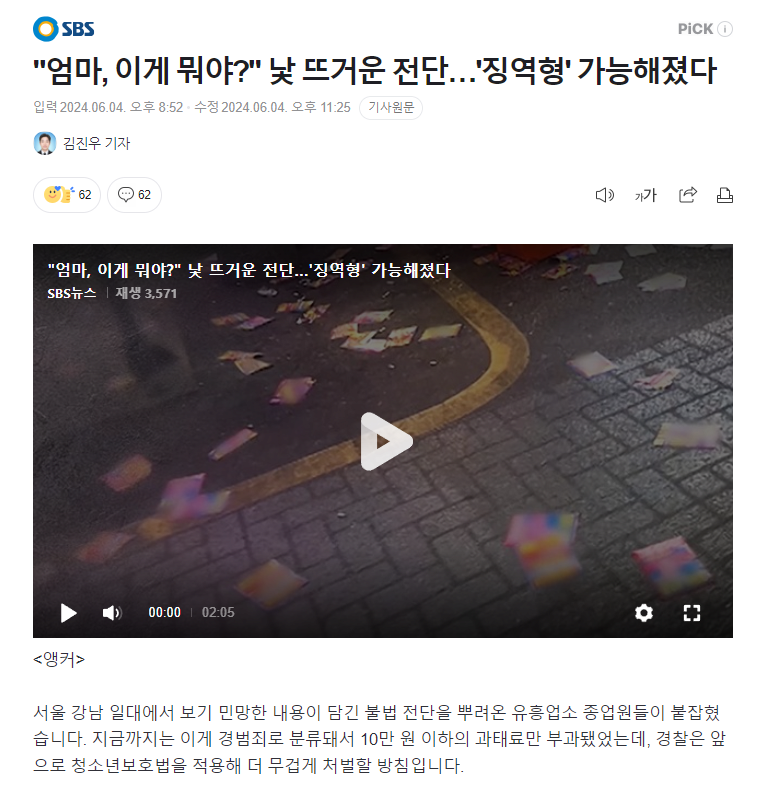Image resolution: width=772 pixels, height=796 pixels.
Task: Change font size with the 가가 icon
Action: [646, 195]
